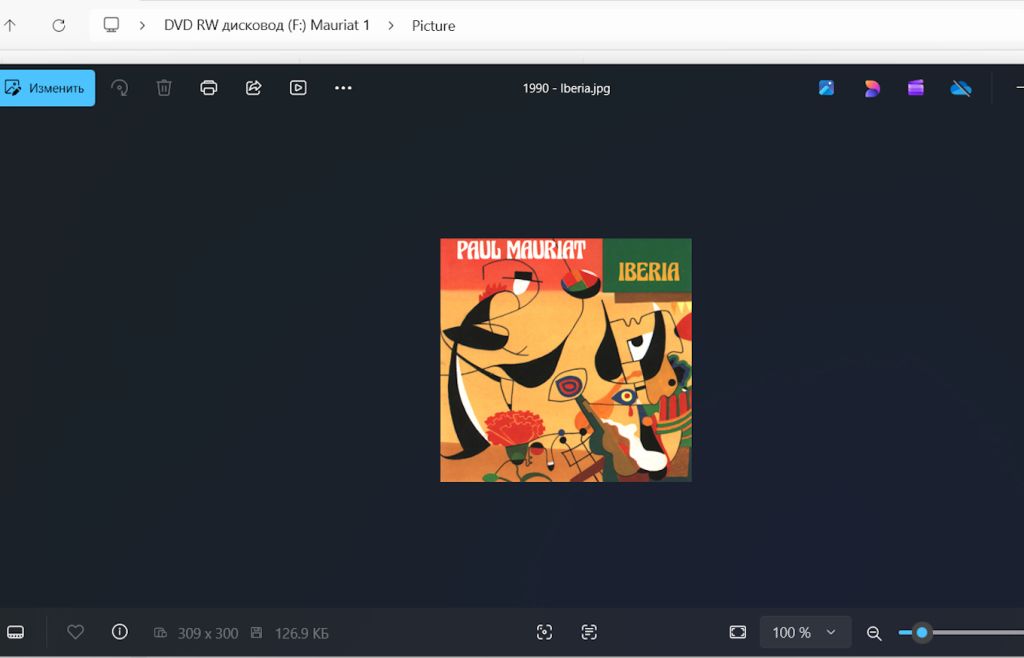This screenshot has height=658, width=1024.
Task: Click the zoom slider handle
Action: tap(921, 632)
